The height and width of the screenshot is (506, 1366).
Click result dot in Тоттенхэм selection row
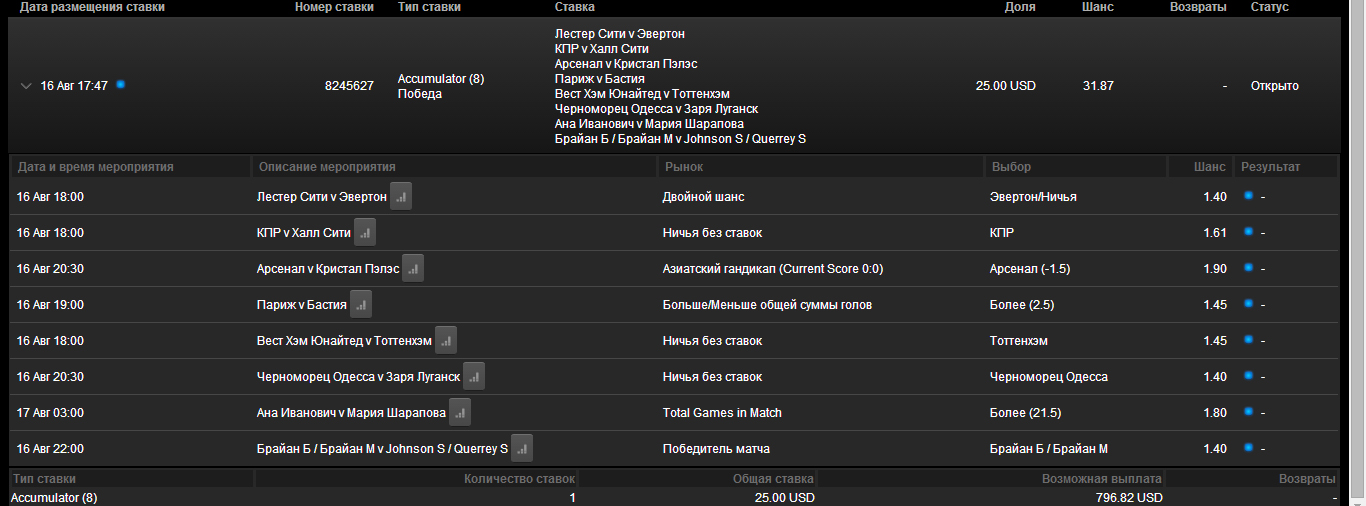(1248, 340)
